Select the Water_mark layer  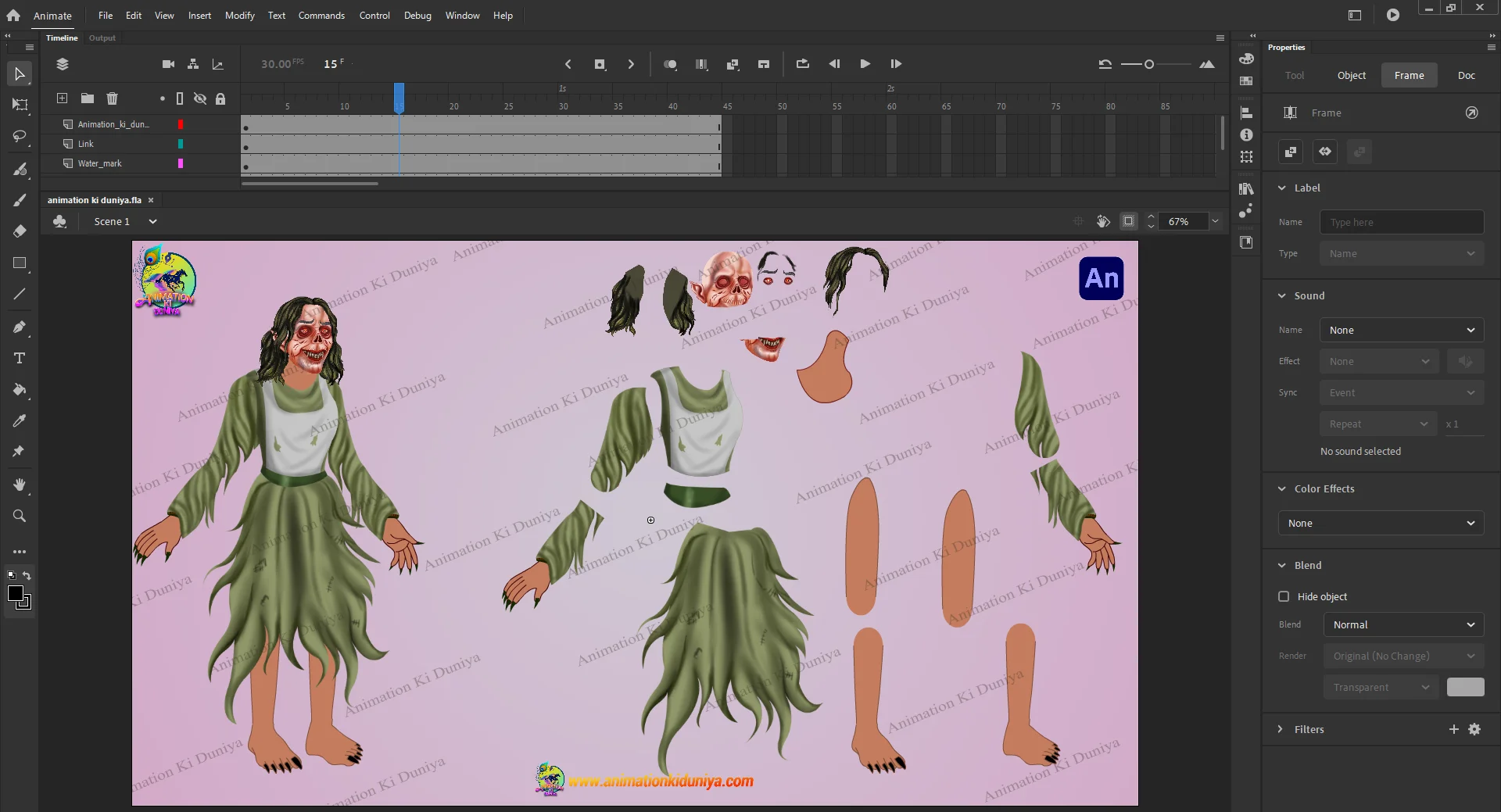(100, 163)
